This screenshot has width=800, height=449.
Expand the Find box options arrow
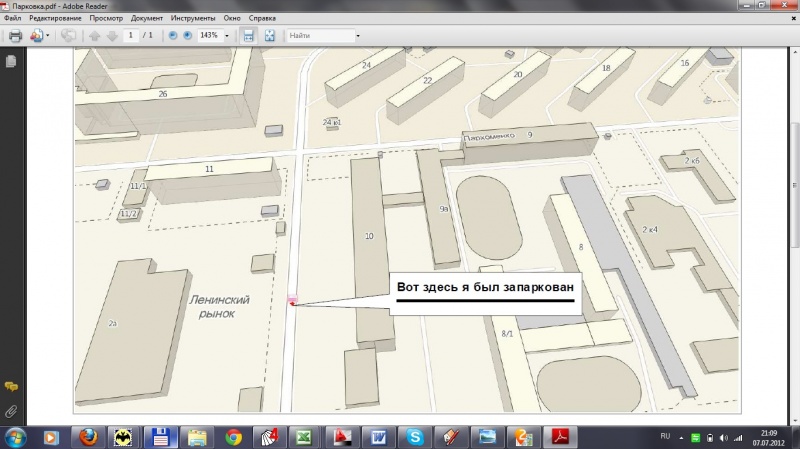coord(357,36)
